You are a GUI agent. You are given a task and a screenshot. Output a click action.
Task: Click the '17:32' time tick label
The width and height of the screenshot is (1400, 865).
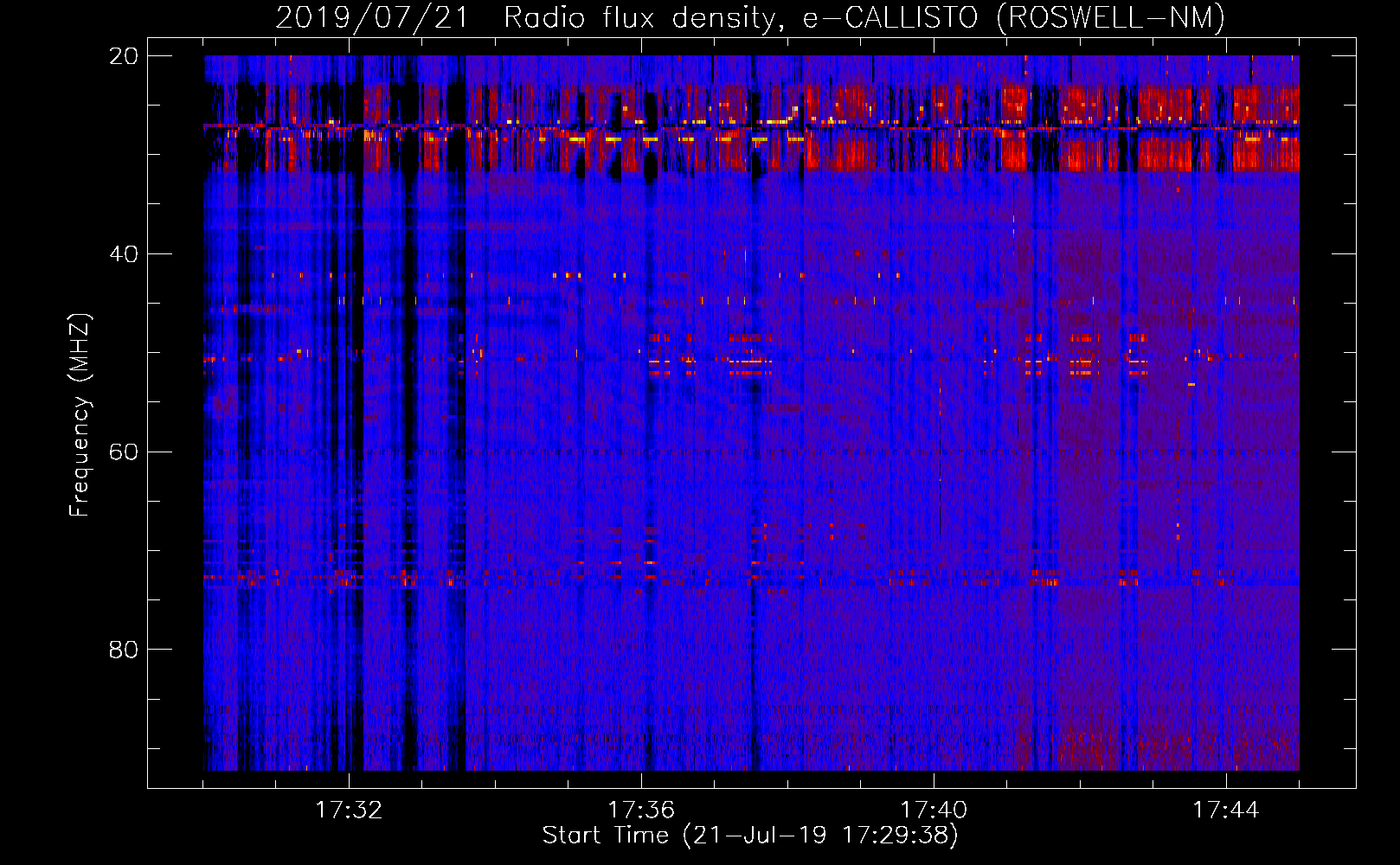(349, 811)
